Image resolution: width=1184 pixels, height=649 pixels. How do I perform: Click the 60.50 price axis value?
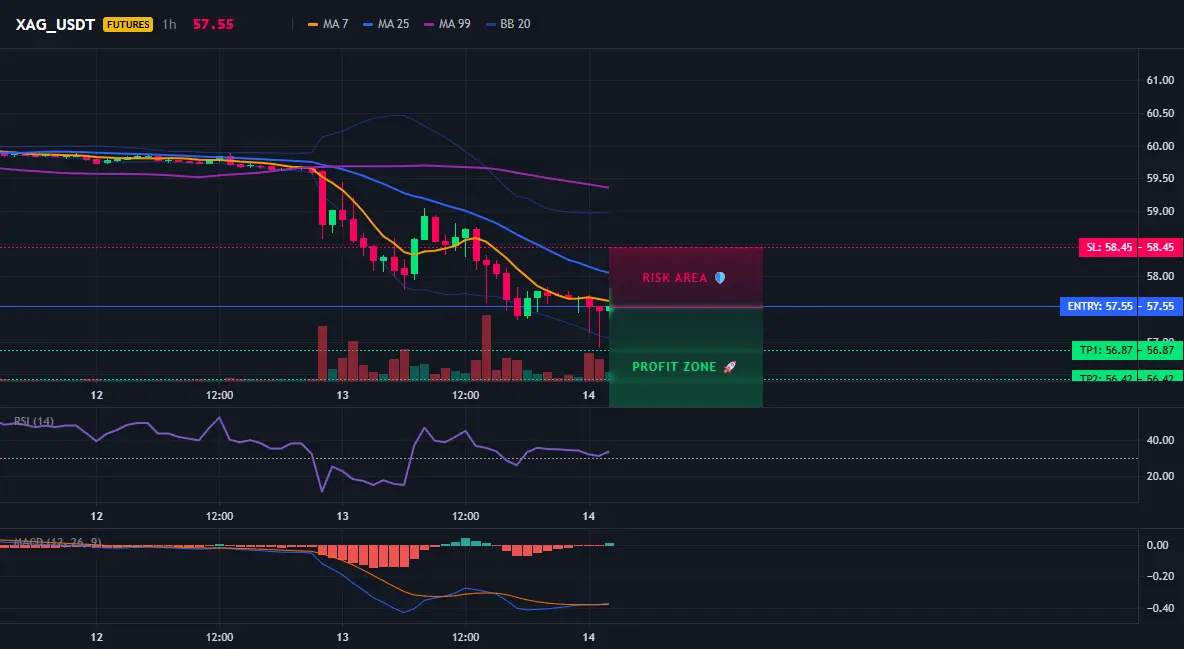1160,113
